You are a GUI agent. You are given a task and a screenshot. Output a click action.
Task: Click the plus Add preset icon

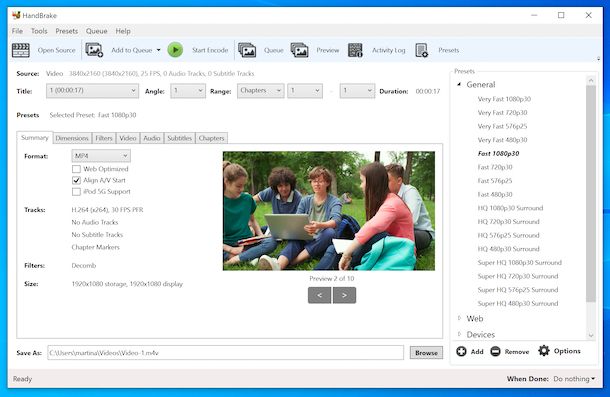pos(461,351)
